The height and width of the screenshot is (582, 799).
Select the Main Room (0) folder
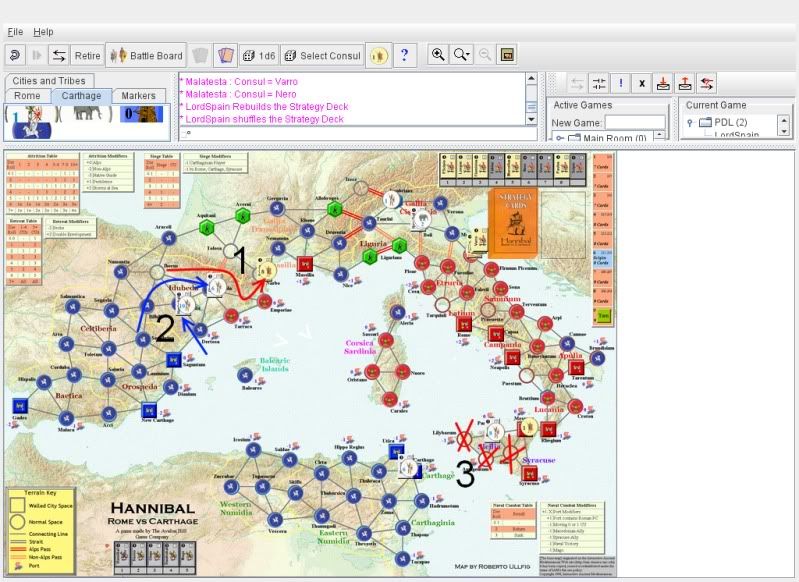pyautogui.click(x=607, y=138)
